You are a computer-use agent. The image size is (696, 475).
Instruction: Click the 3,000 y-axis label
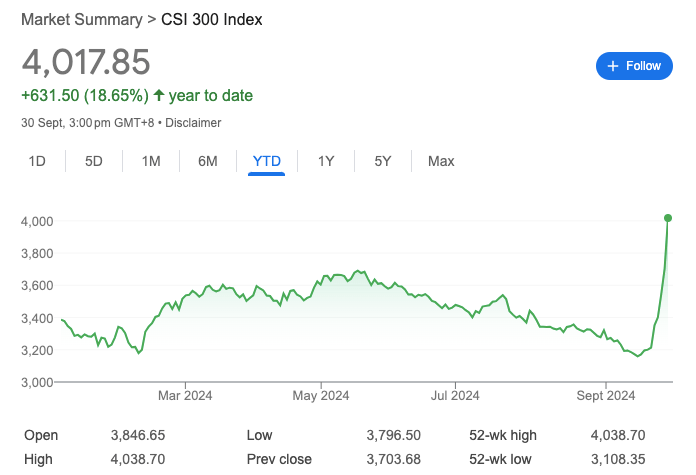[x=37, y=382]
